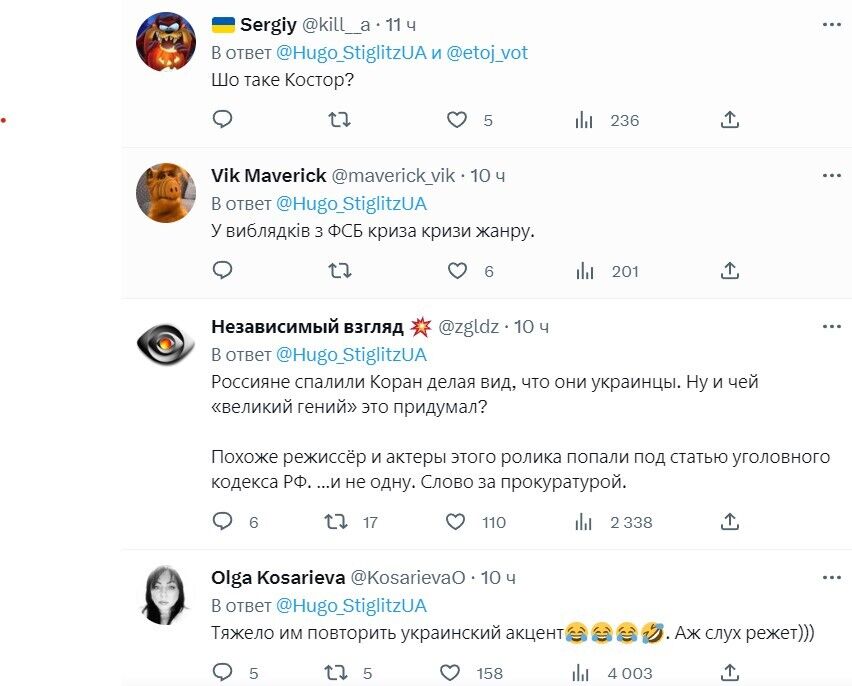Open the three-dot menu on Vik Maverick's tweet
Image resolution: width=852 pixels, height=686 pixels.
[830, 174]
